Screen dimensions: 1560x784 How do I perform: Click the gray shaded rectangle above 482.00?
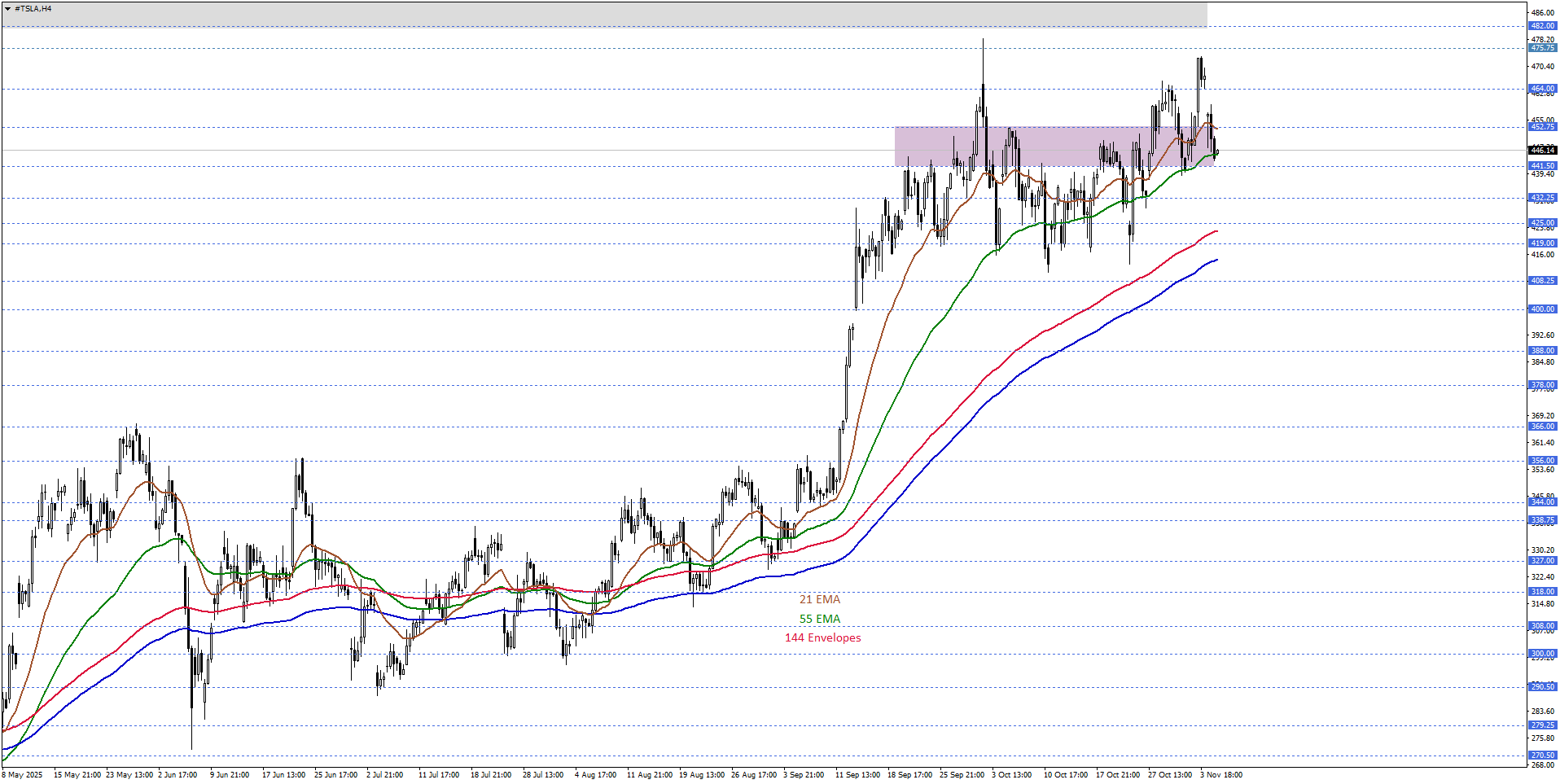pos(603,14)
